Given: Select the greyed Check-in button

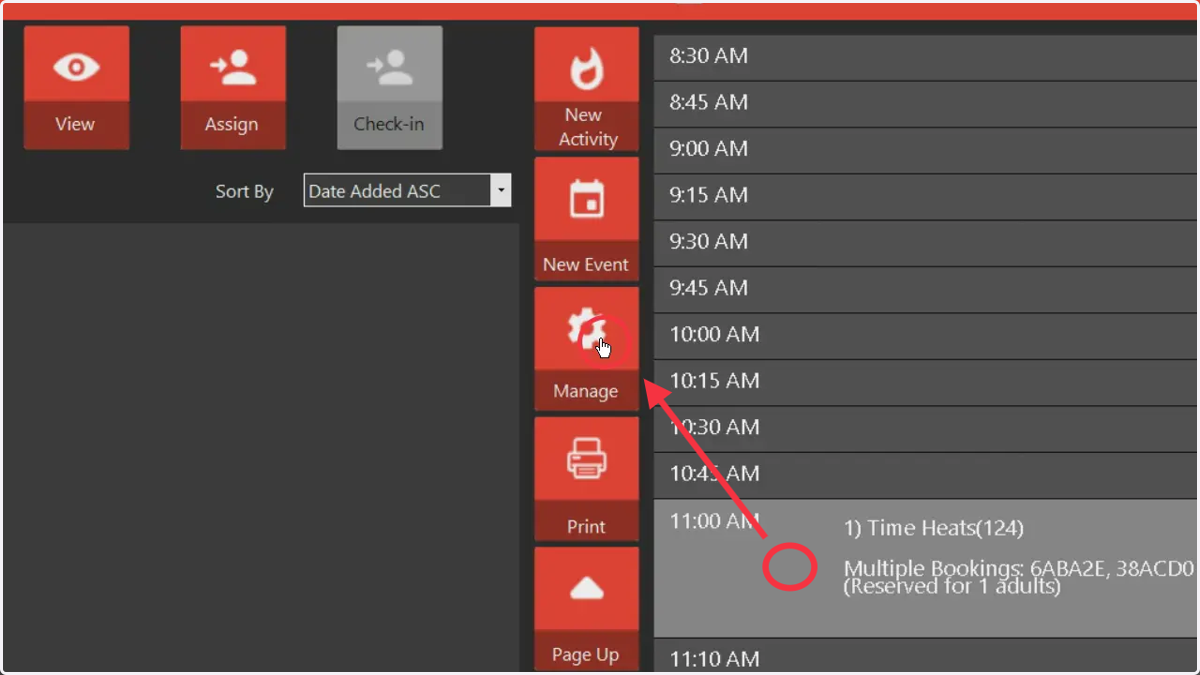Looking at the screenshot, I should pyautogui.click(x=389, y=88).
